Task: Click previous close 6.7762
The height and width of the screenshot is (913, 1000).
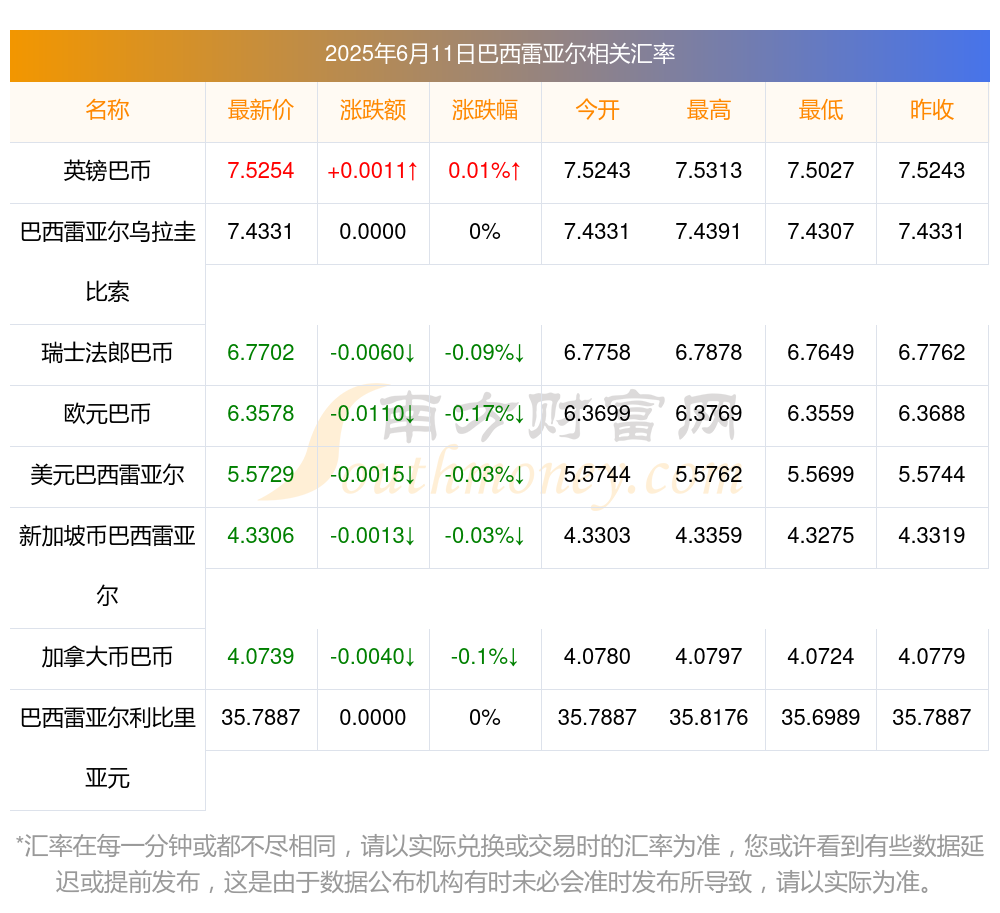Action: (x=932, y=353)
